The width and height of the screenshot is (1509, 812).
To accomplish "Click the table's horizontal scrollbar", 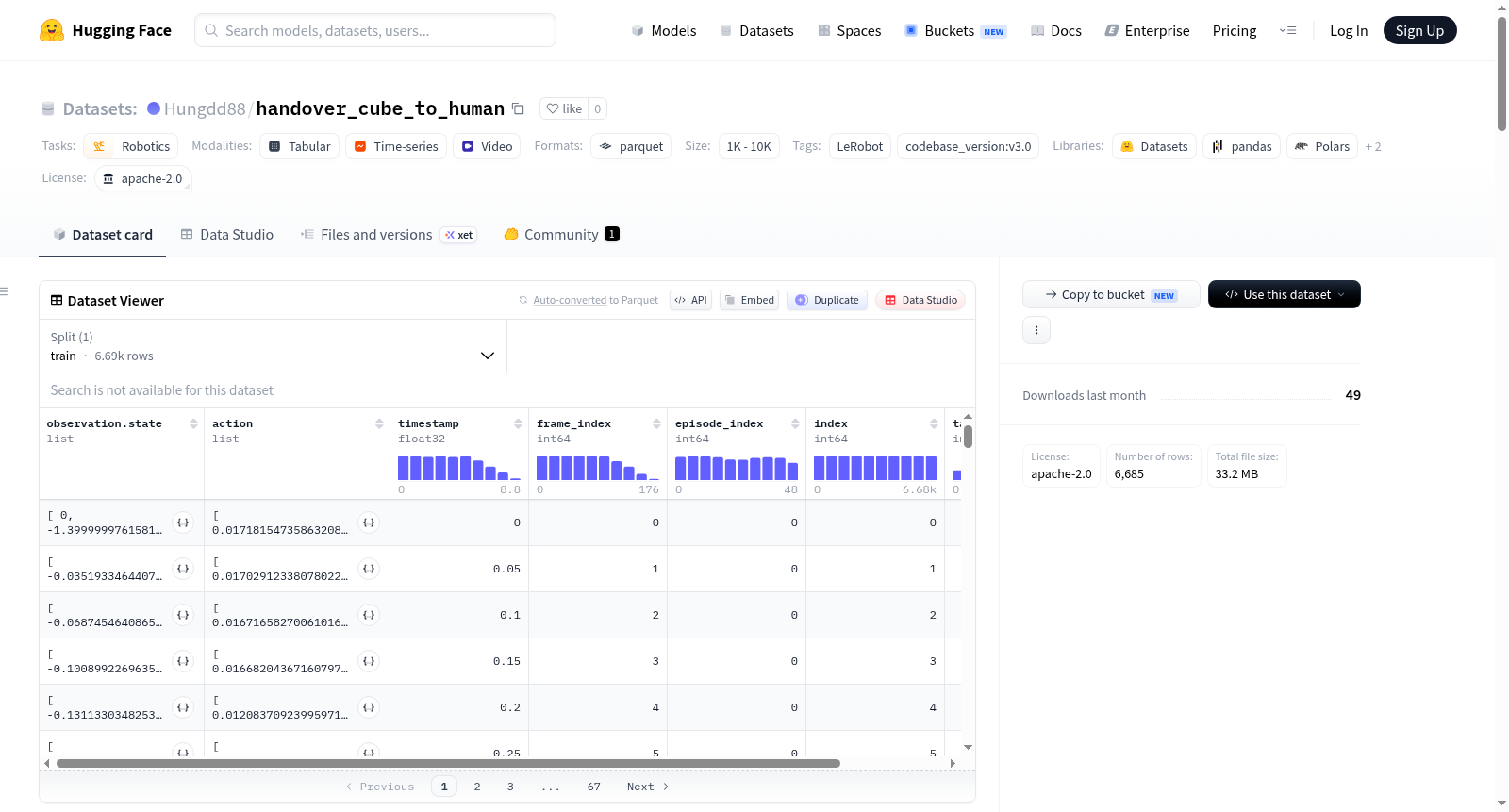I will [x=448, y=763].
